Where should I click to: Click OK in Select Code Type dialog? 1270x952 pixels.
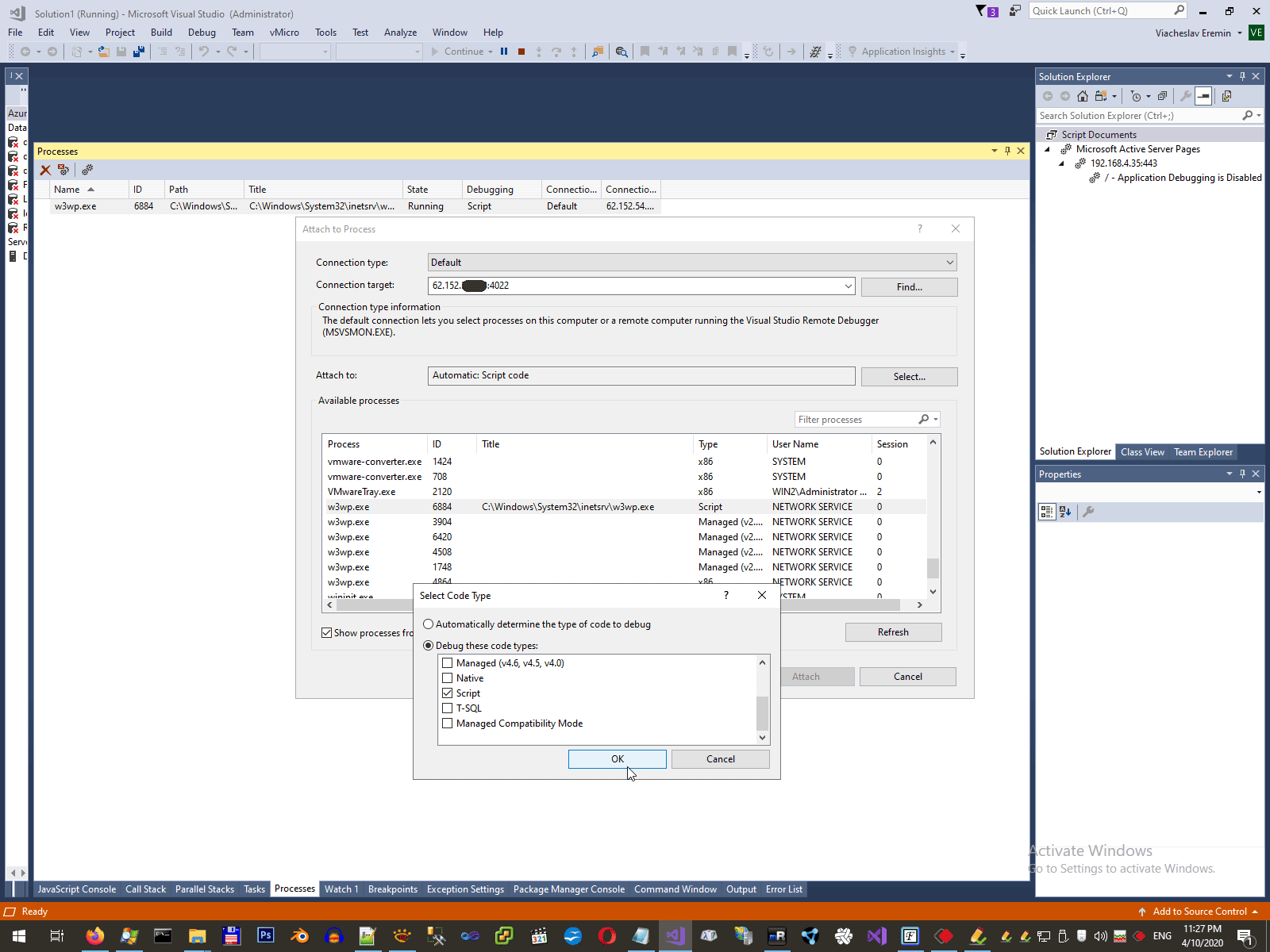click(x=618, y=759)
